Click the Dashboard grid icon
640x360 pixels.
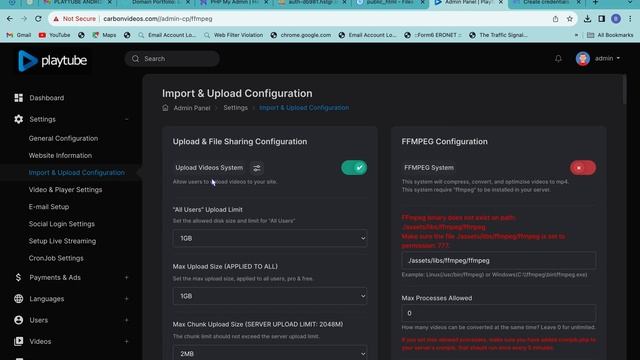[x=18, y=98]
